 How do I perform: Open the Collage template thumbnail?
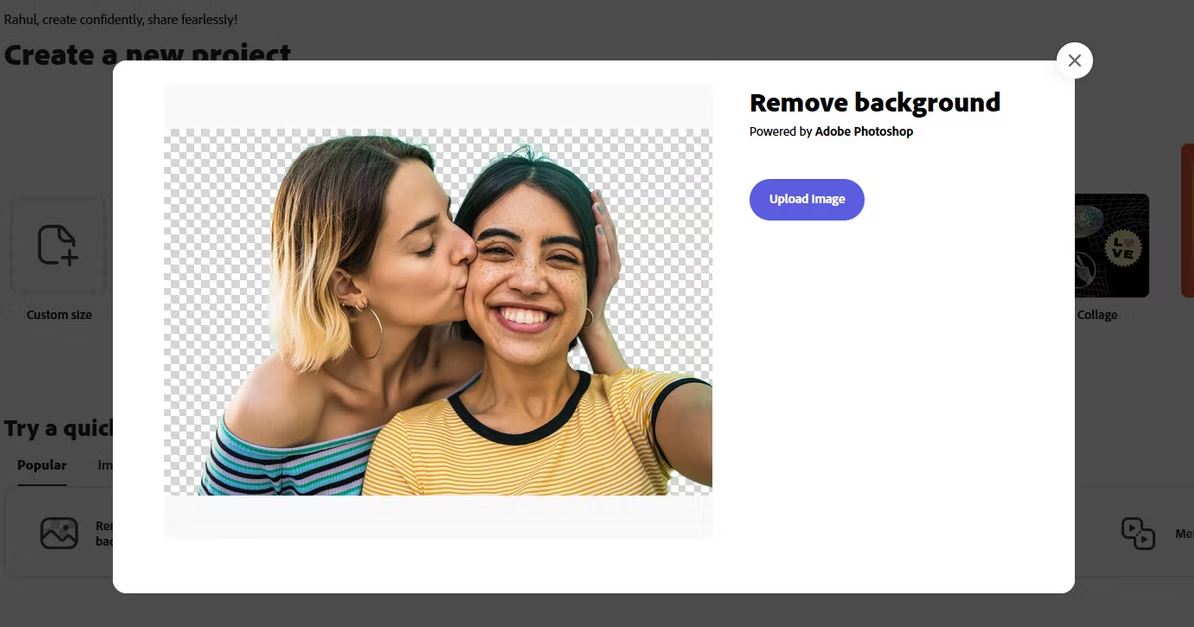click(x=1112, y=245)
